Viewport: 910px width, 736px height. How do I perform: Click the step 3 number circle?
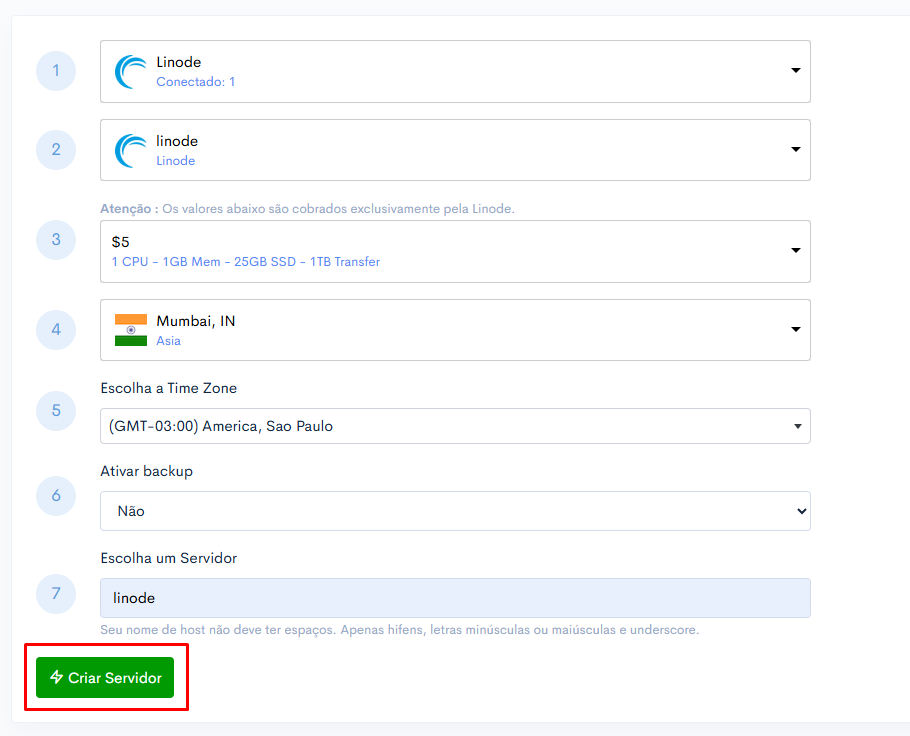pos(56,240)
